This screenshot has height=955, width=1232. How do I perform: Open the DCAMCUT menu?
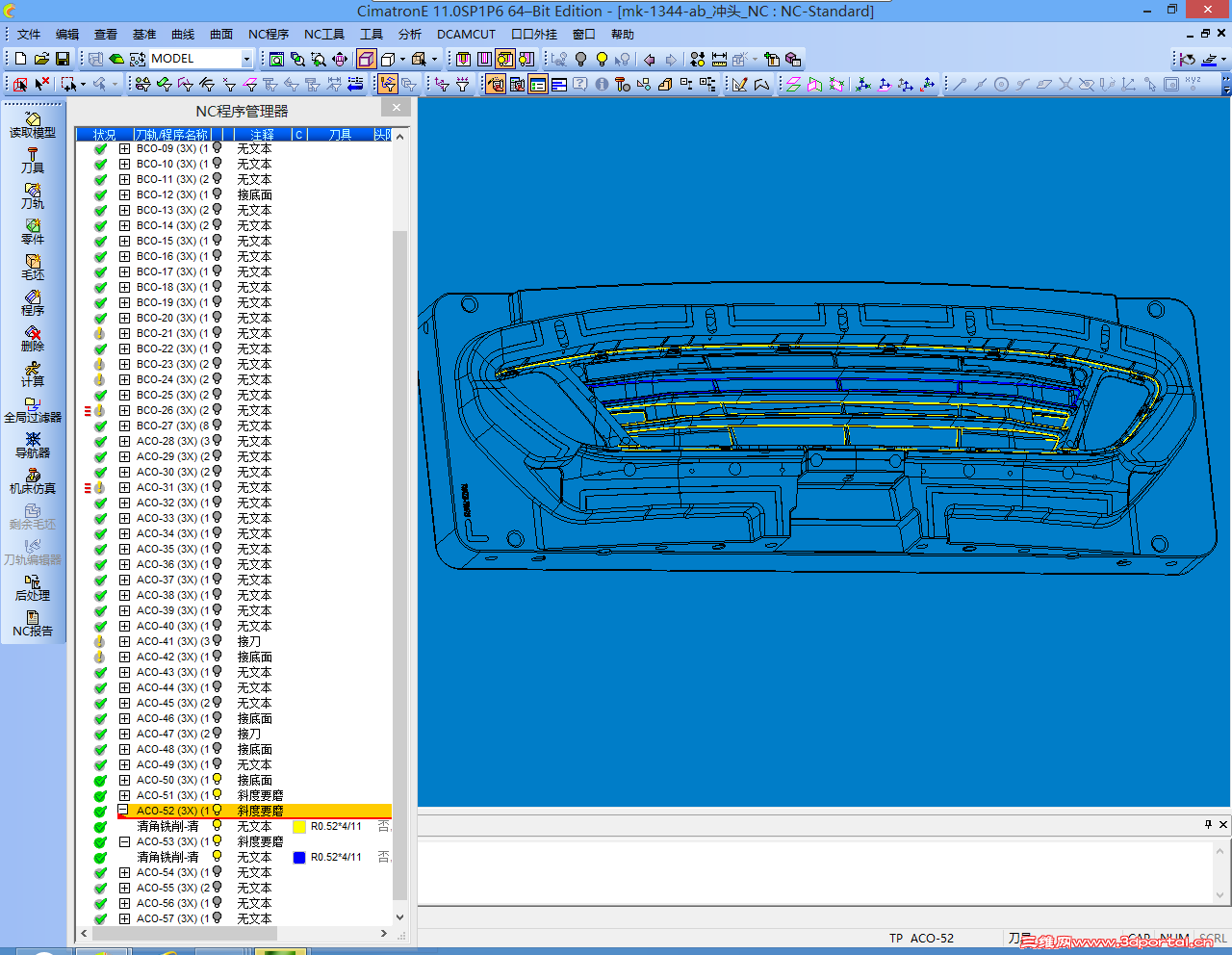467,35
